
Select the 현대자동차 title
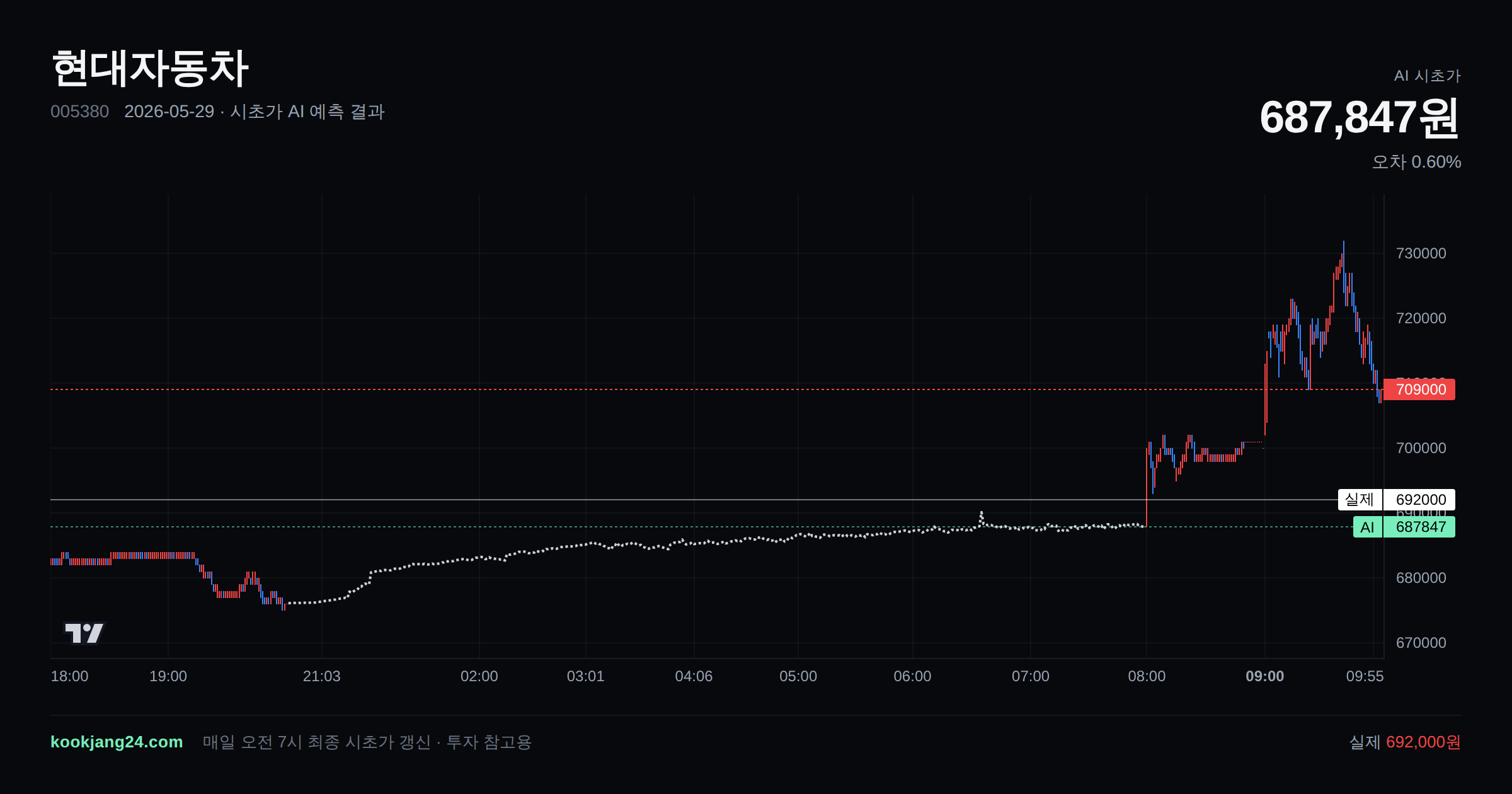pyautogui.click(x=150, y=68)
